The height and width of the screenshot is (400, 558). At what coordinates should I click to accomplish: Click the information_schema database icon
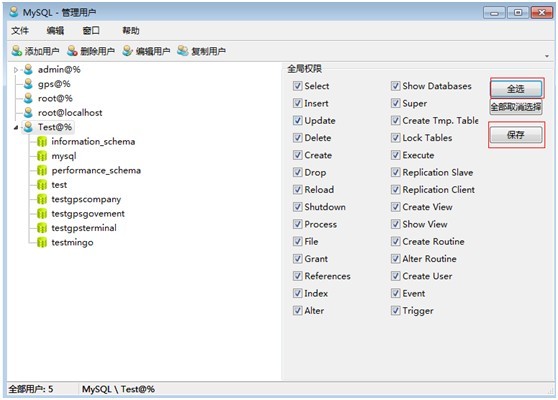(x=42, y=142)
